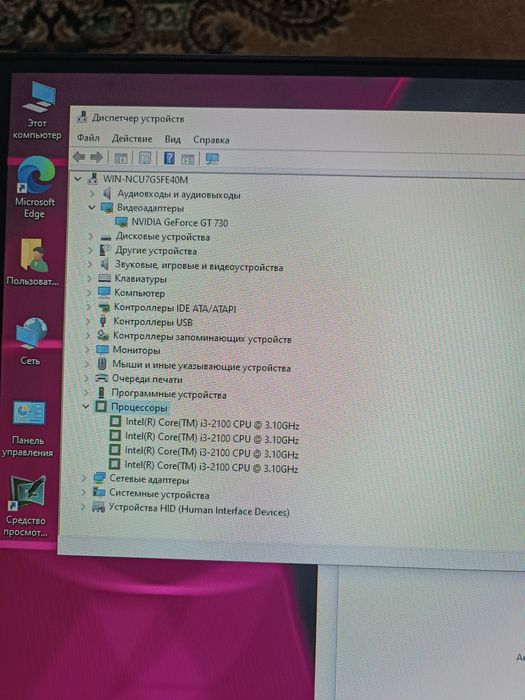Screen dimensions: 525x700
Task: Expand the Клавиатуры node
Action: click(x=89, y=279)
